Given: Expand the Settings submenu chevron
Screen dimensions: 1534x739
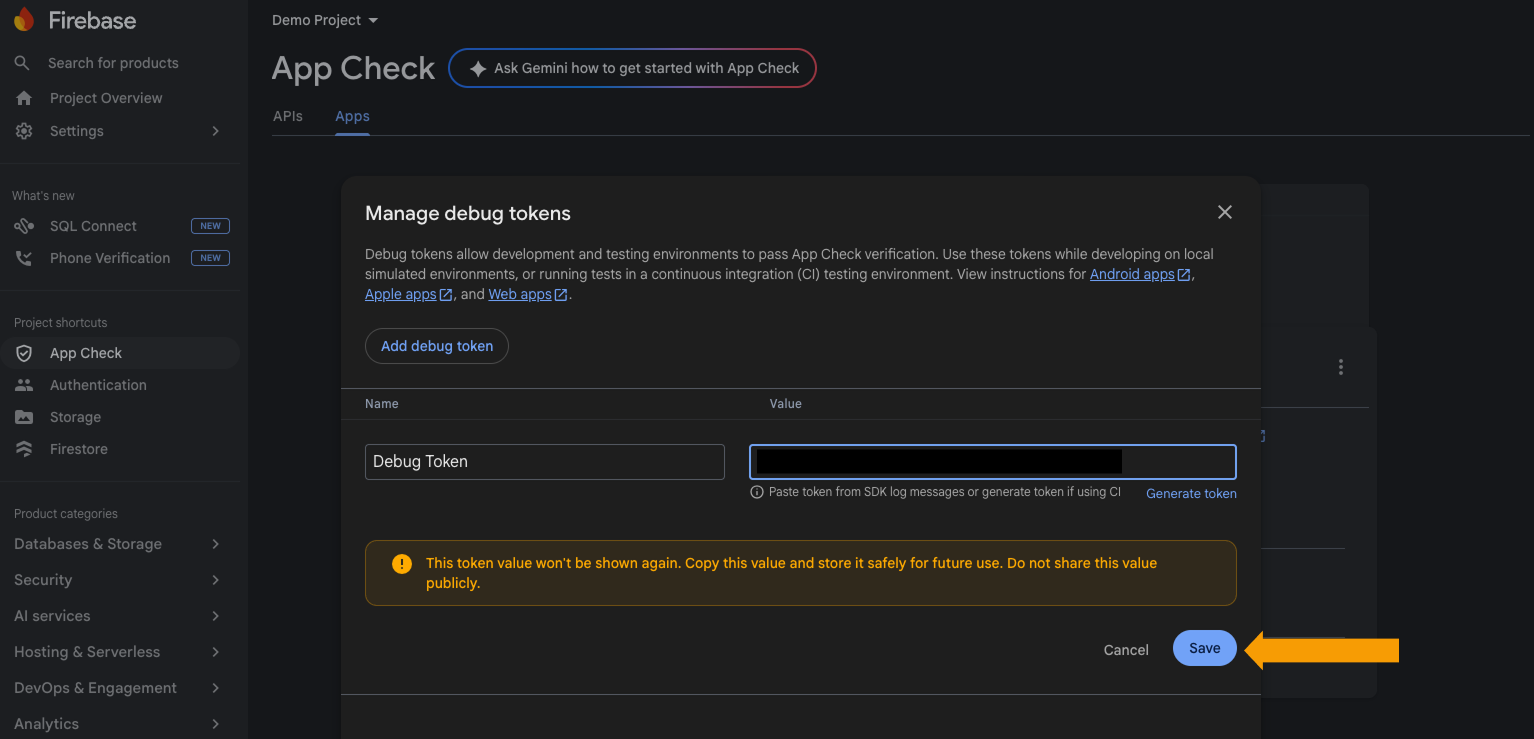Looking at the screenshot, I should [216, 131].
